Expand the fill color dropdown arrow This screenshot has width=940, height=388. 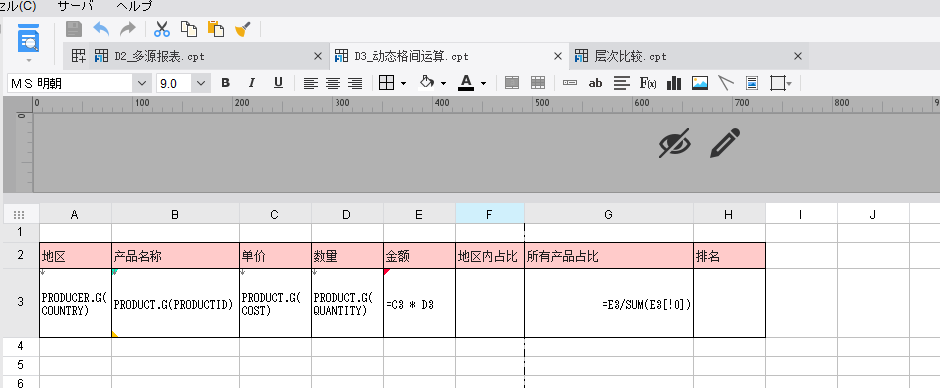tap(444, 83)
